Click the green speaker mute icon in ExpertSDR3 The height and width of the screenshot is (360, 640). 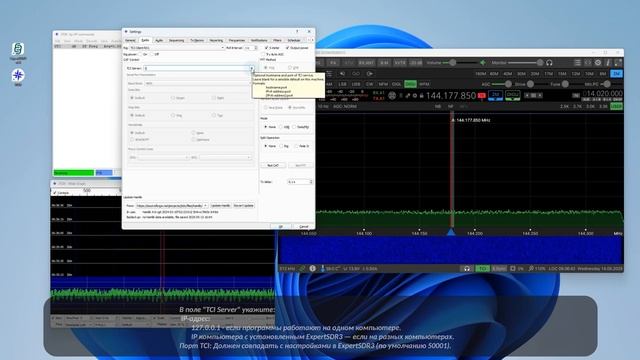[483, 63]
